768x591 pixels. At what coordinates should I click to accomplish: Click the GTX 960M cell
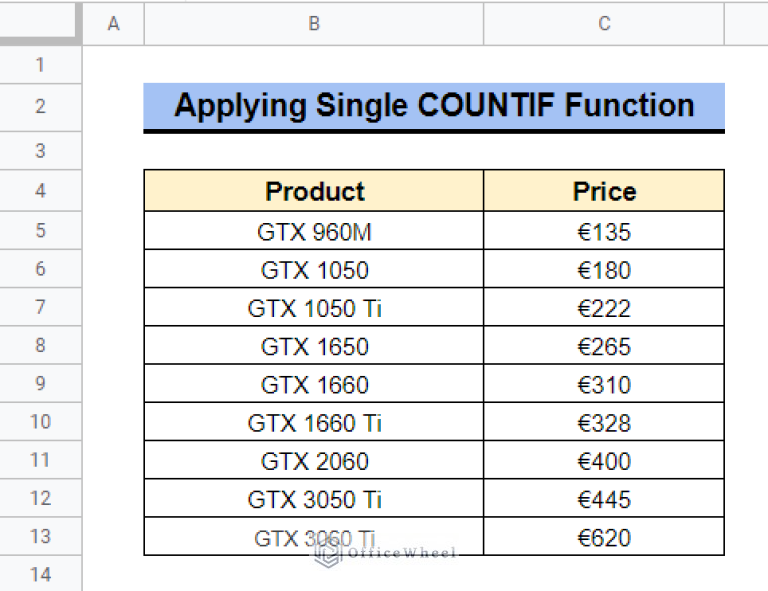point(314,231)
